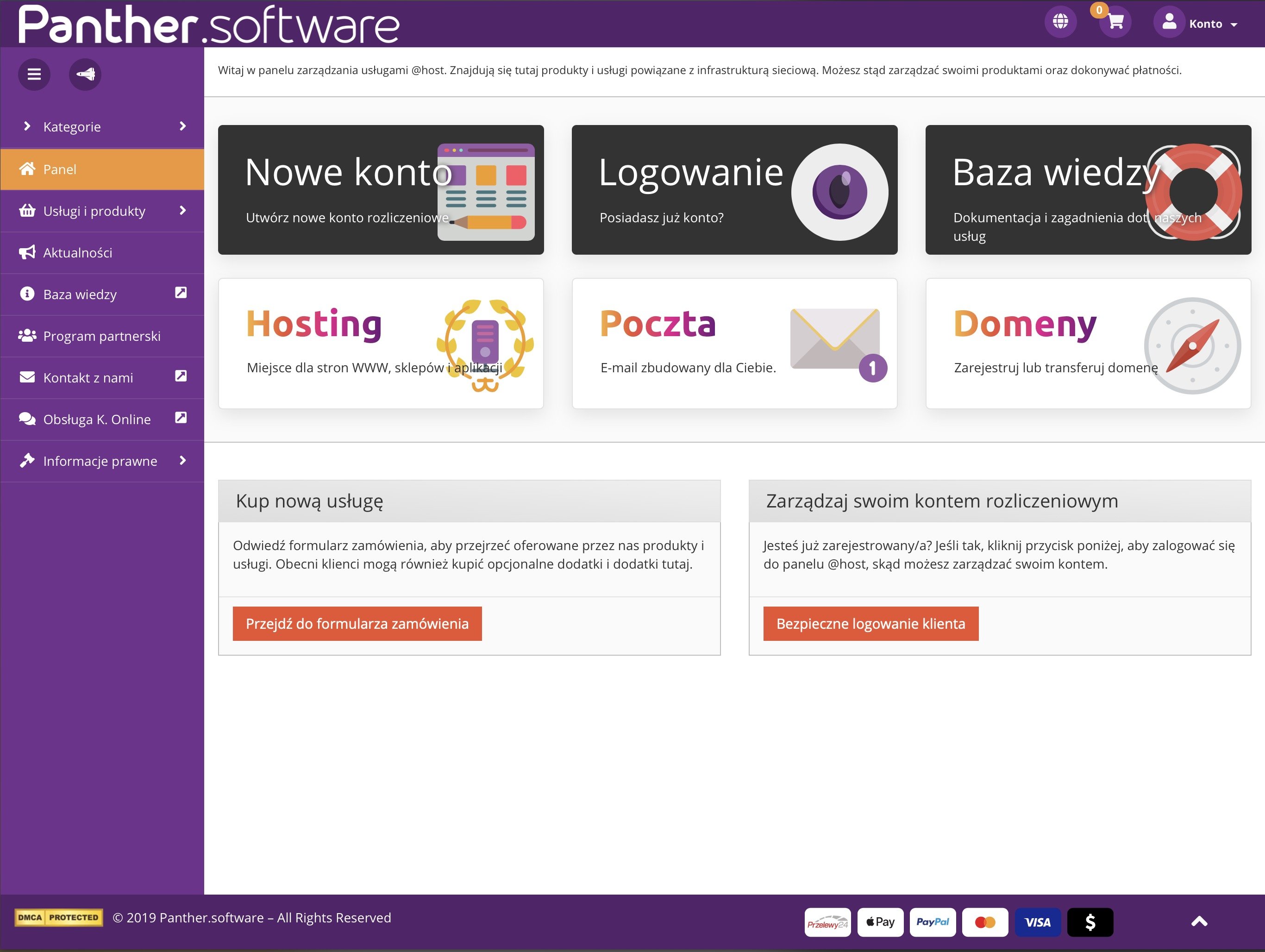Open the Poczta card
This screenshot has height=952, width=1265.
click(x=734, y=344)
